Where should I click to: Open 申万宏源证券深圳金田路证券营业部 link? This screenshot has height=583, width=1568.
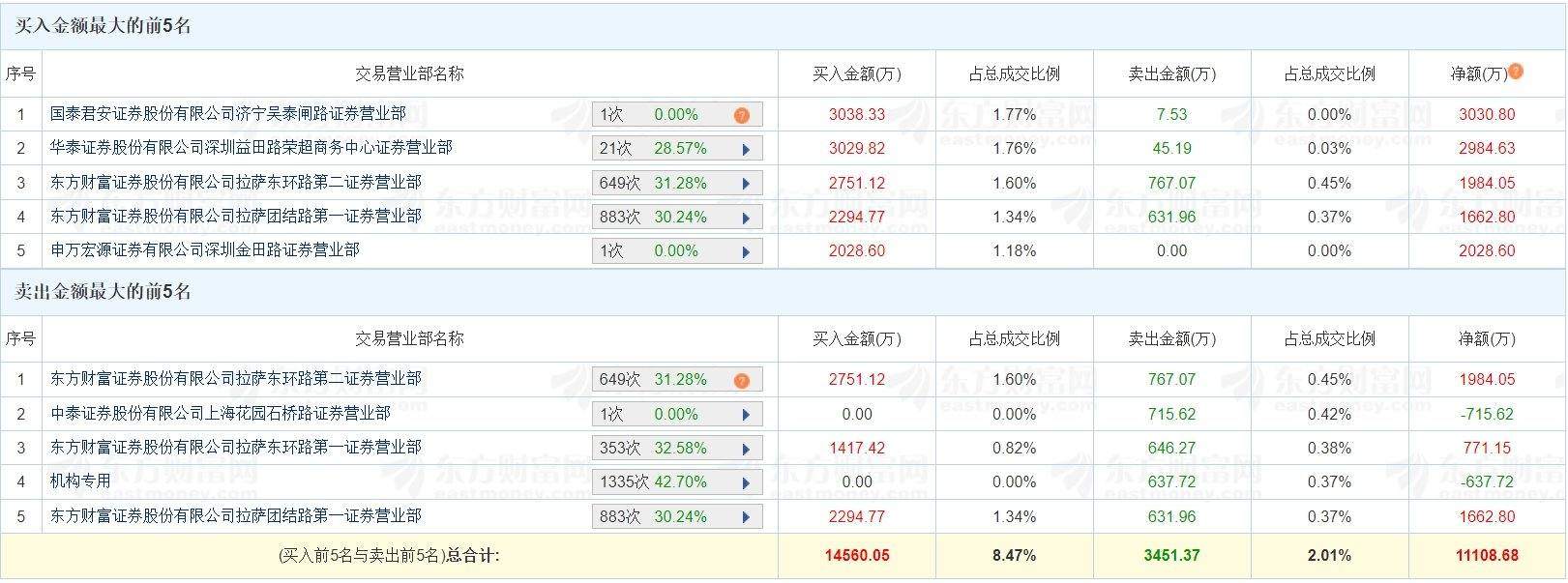point(205,250)
